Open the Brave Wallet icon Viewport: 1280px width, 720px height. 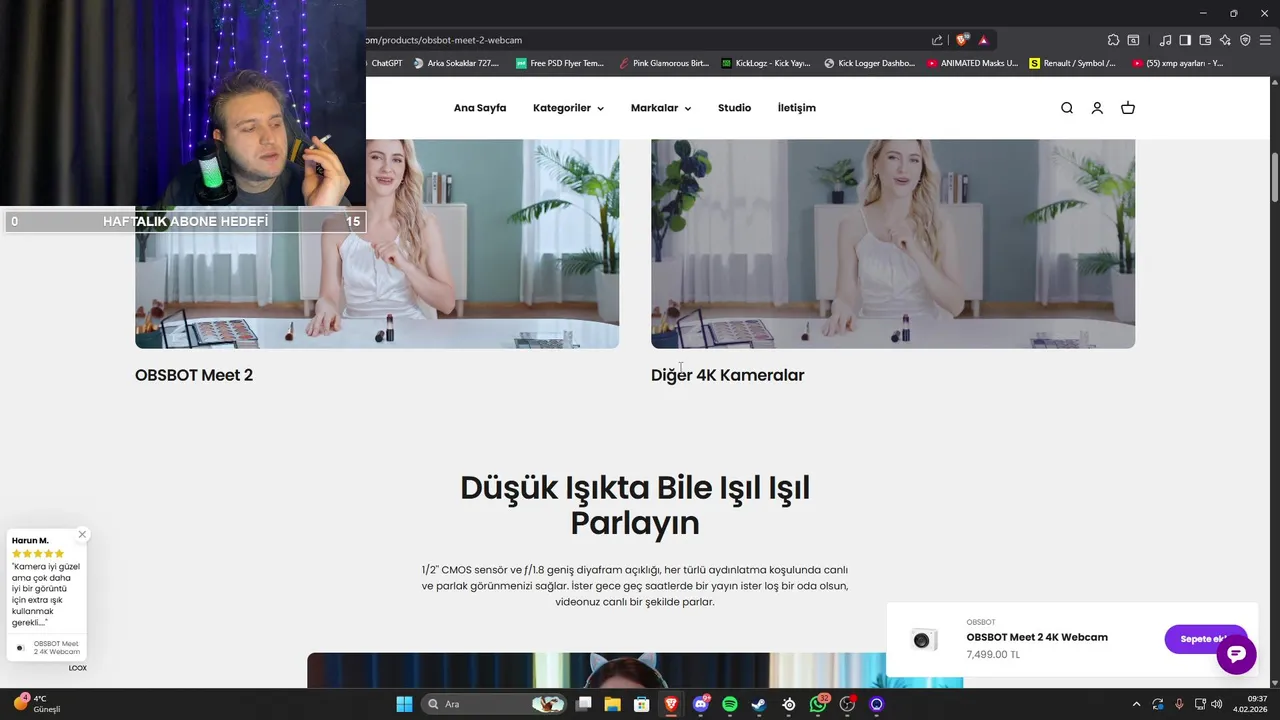[x=1205, y=40]
